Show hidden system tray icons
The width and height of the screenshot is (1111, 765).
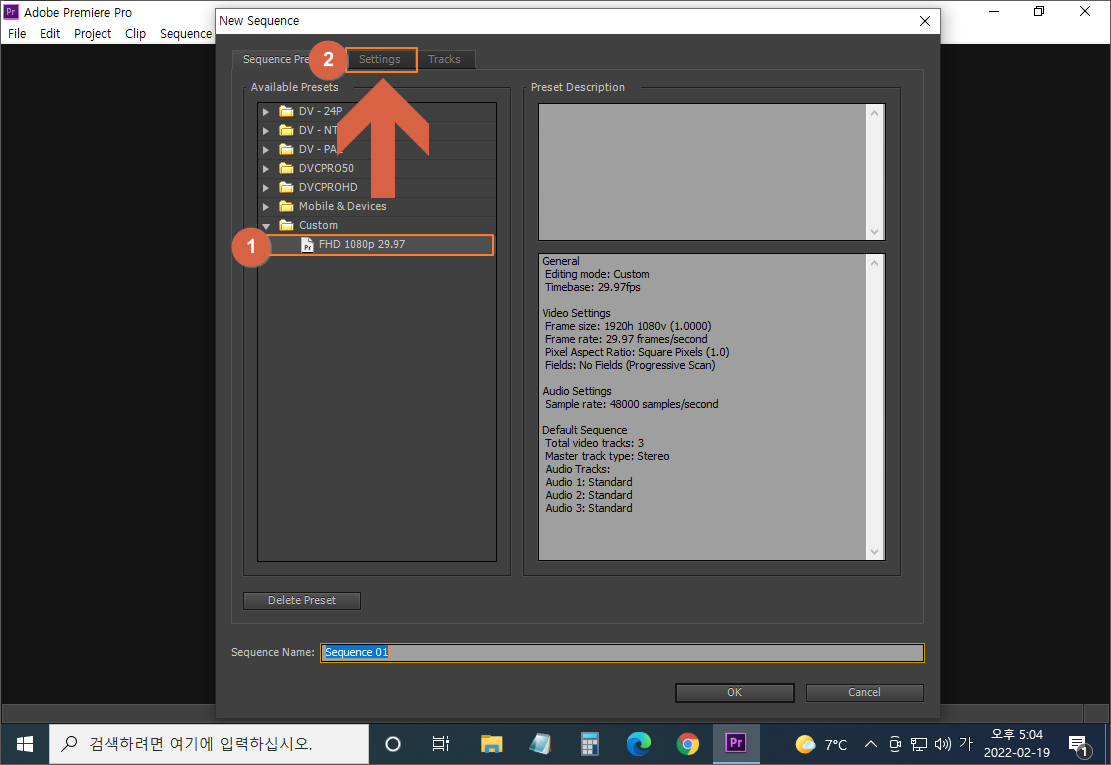871,744
